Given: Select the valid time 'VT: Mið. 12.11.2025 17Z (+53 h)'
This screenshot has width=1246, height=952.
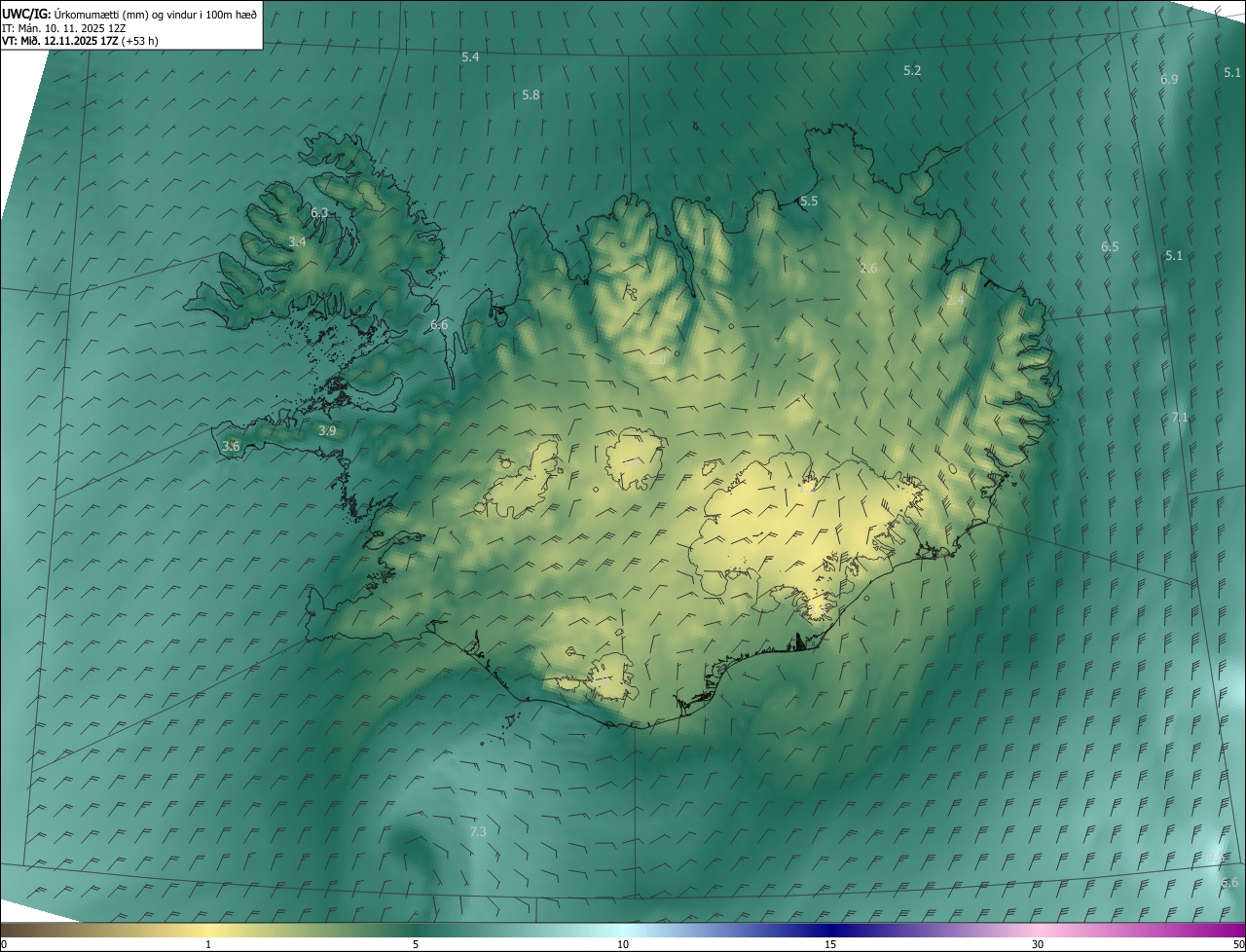Looking at the screenshot, I should point(80,42).
